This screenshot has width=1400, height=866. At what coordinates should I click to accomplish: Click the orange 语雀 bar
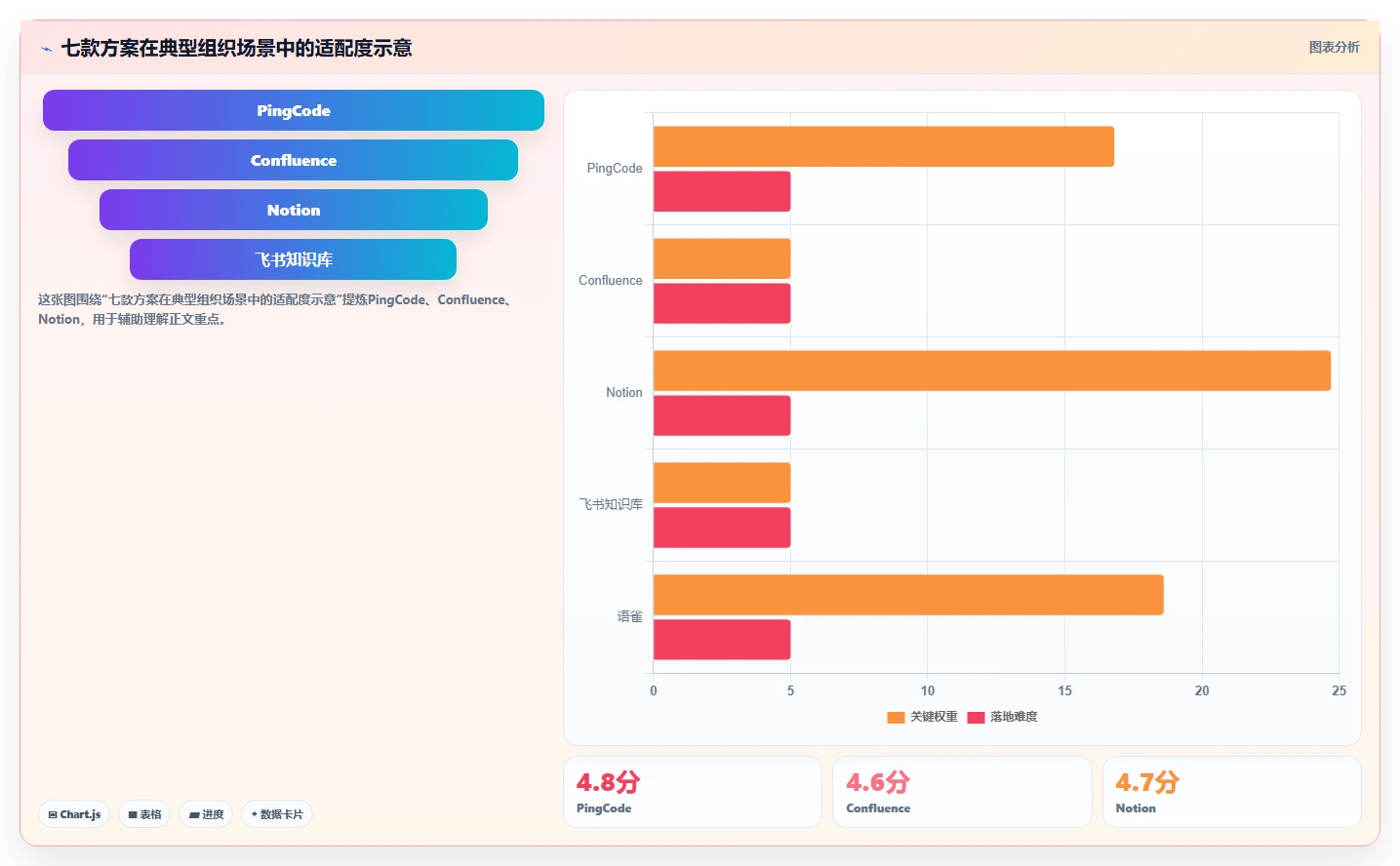908,595
